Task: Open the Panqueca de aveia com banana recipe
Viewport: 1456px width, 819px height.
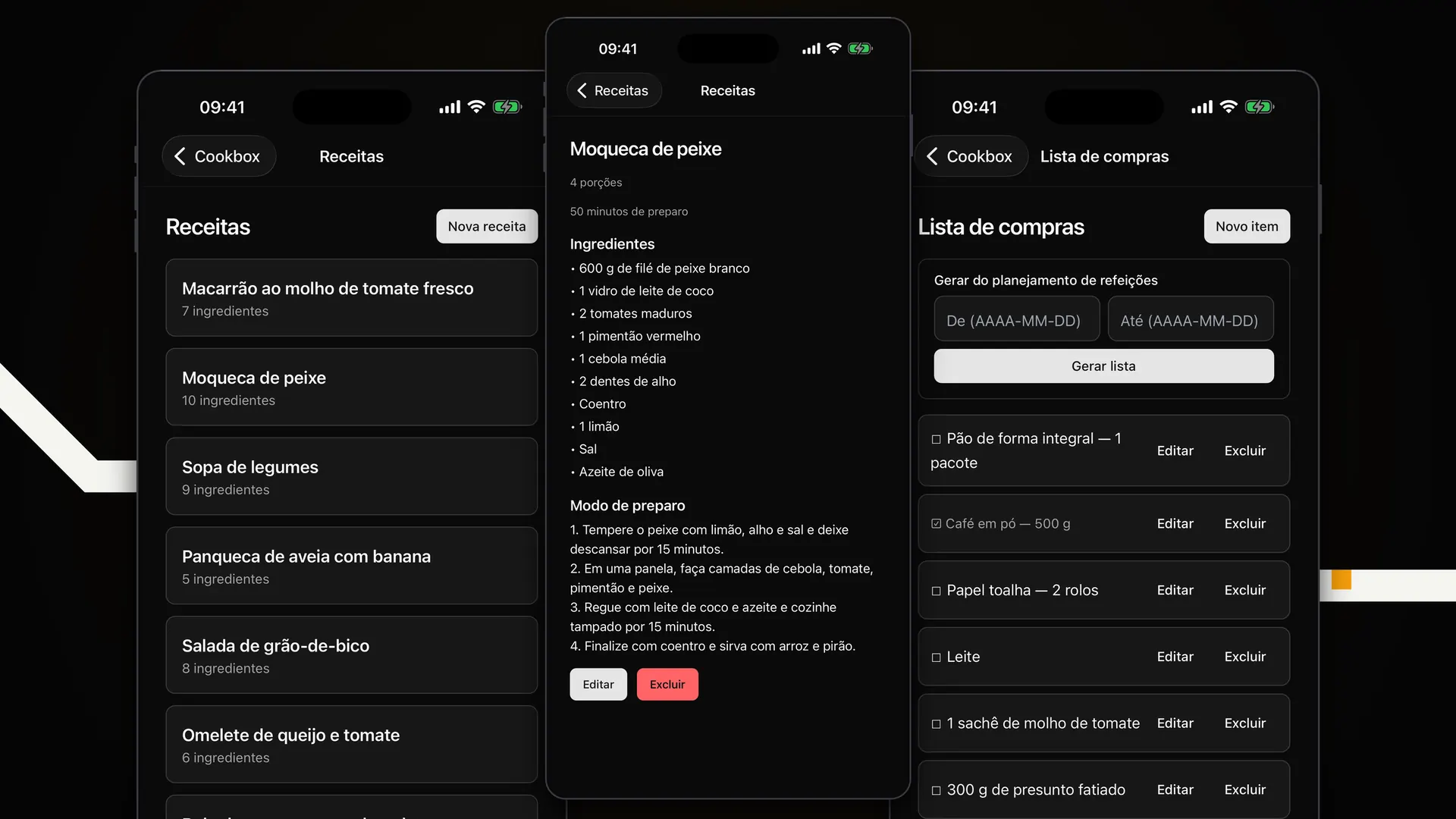Action: [x=351, y=566]
